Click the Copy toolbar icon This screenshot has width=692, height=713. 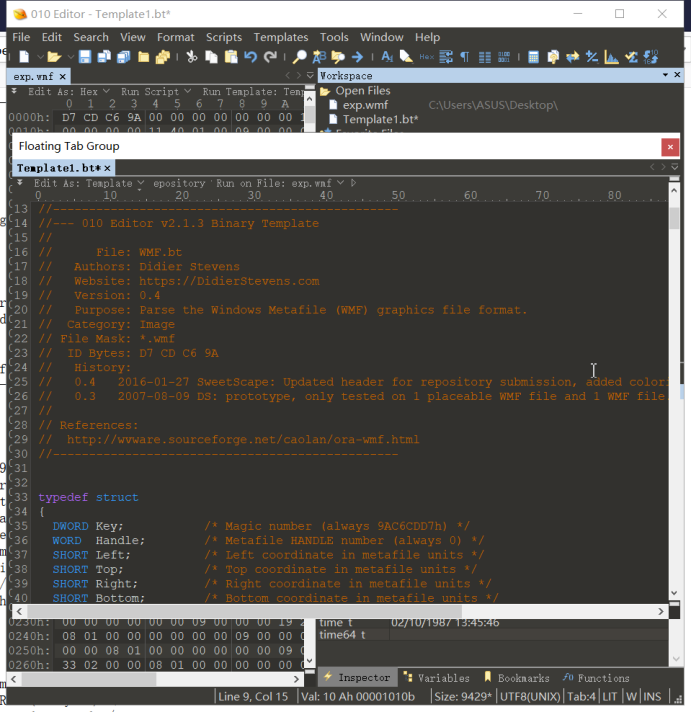[x=211, y=57]
